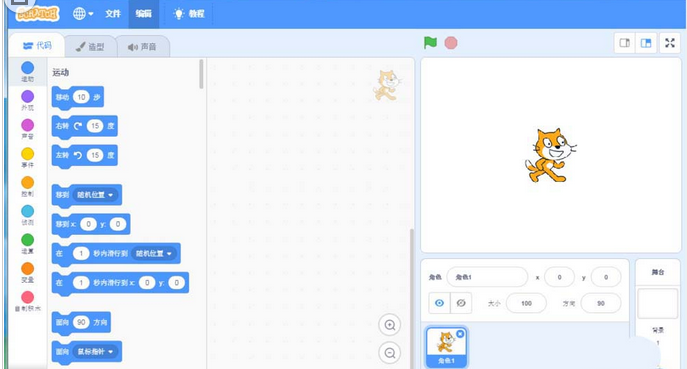This screenshot has height=369, width=687.
Task: Click the sprite name input field
Action: point(487,277)
